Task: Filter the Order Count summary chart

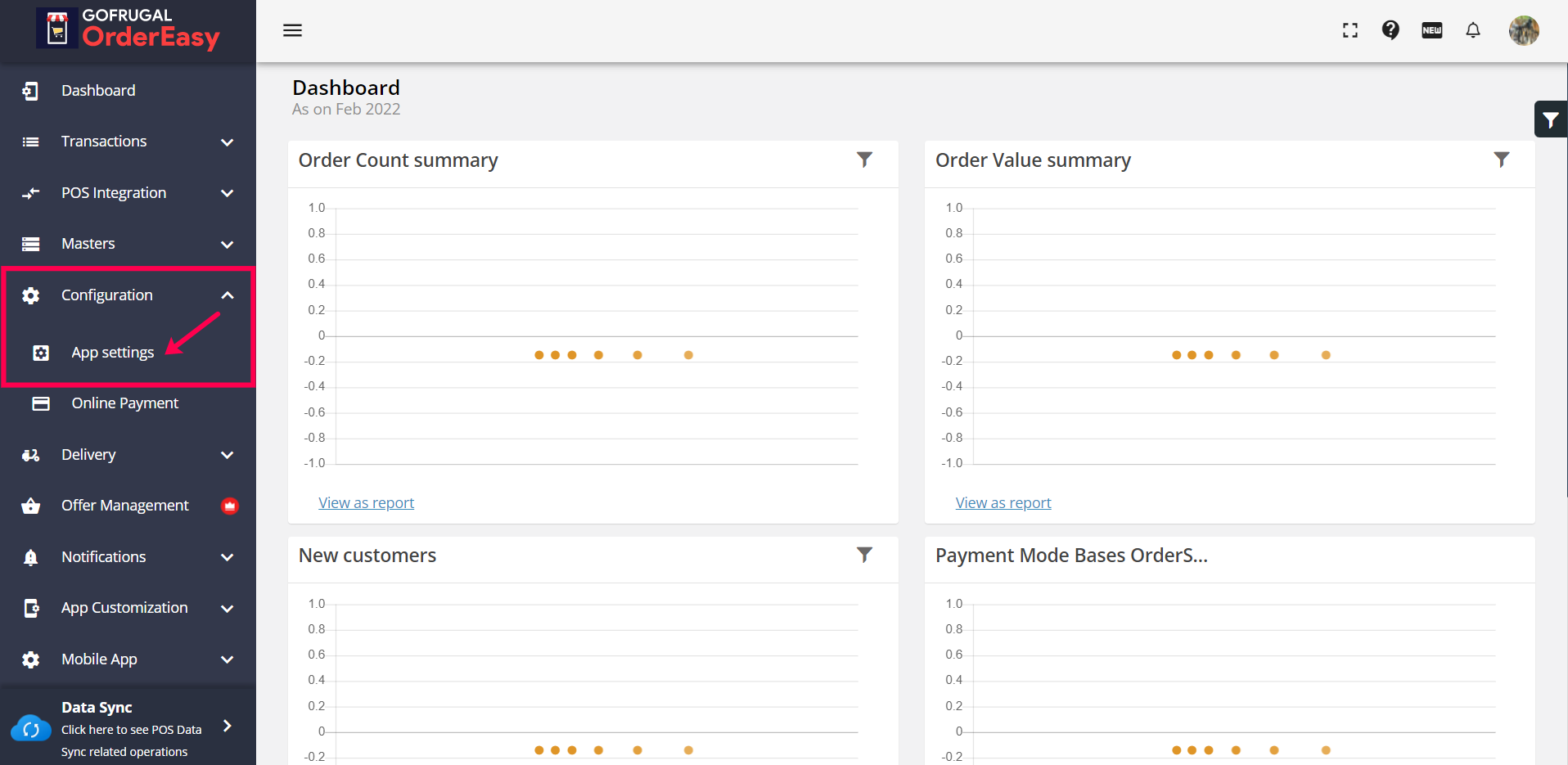Action: (x=864, y=160)
